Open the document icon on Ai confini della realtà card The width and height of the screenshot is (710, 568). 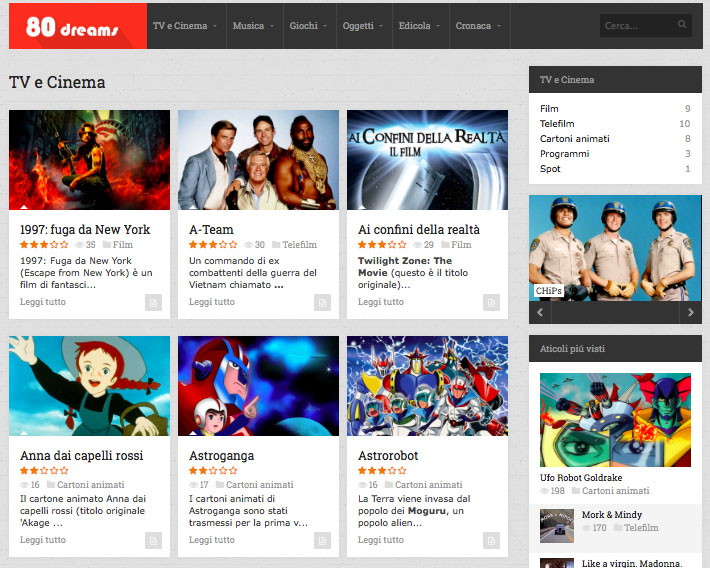(491, 303)
